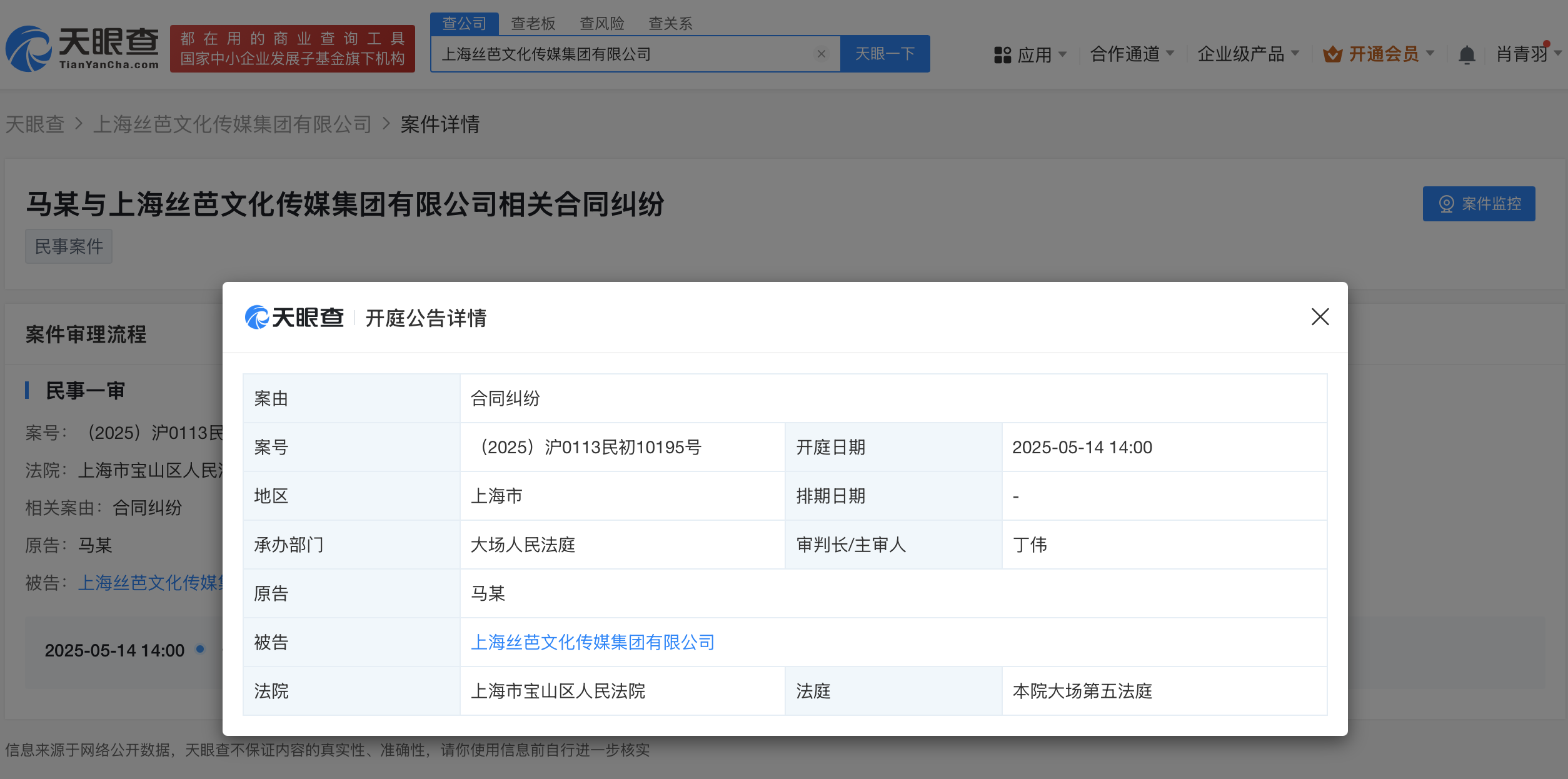
Task: Switch to the 查风险 tab
Action: tap(601, 24)
